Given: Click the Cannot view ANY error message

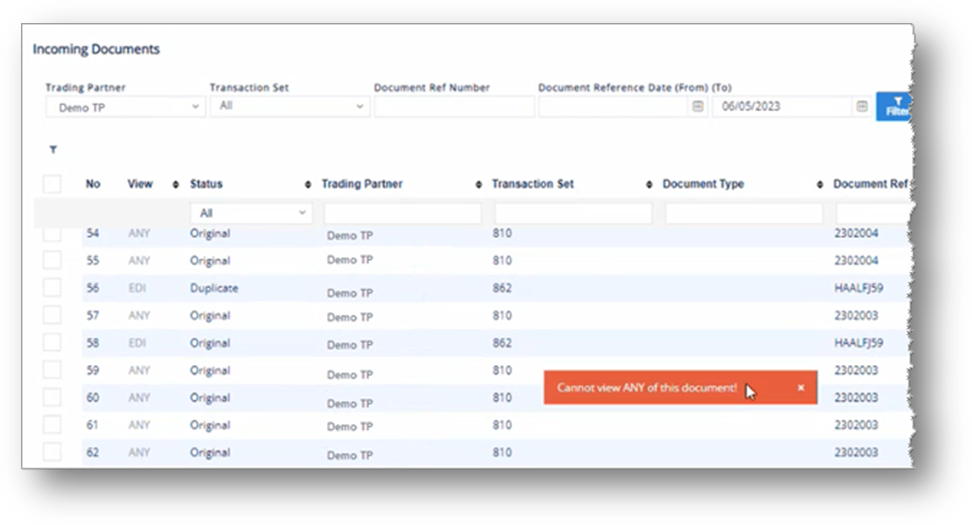Looking at the screenshot, I should [x=647, y=387].
